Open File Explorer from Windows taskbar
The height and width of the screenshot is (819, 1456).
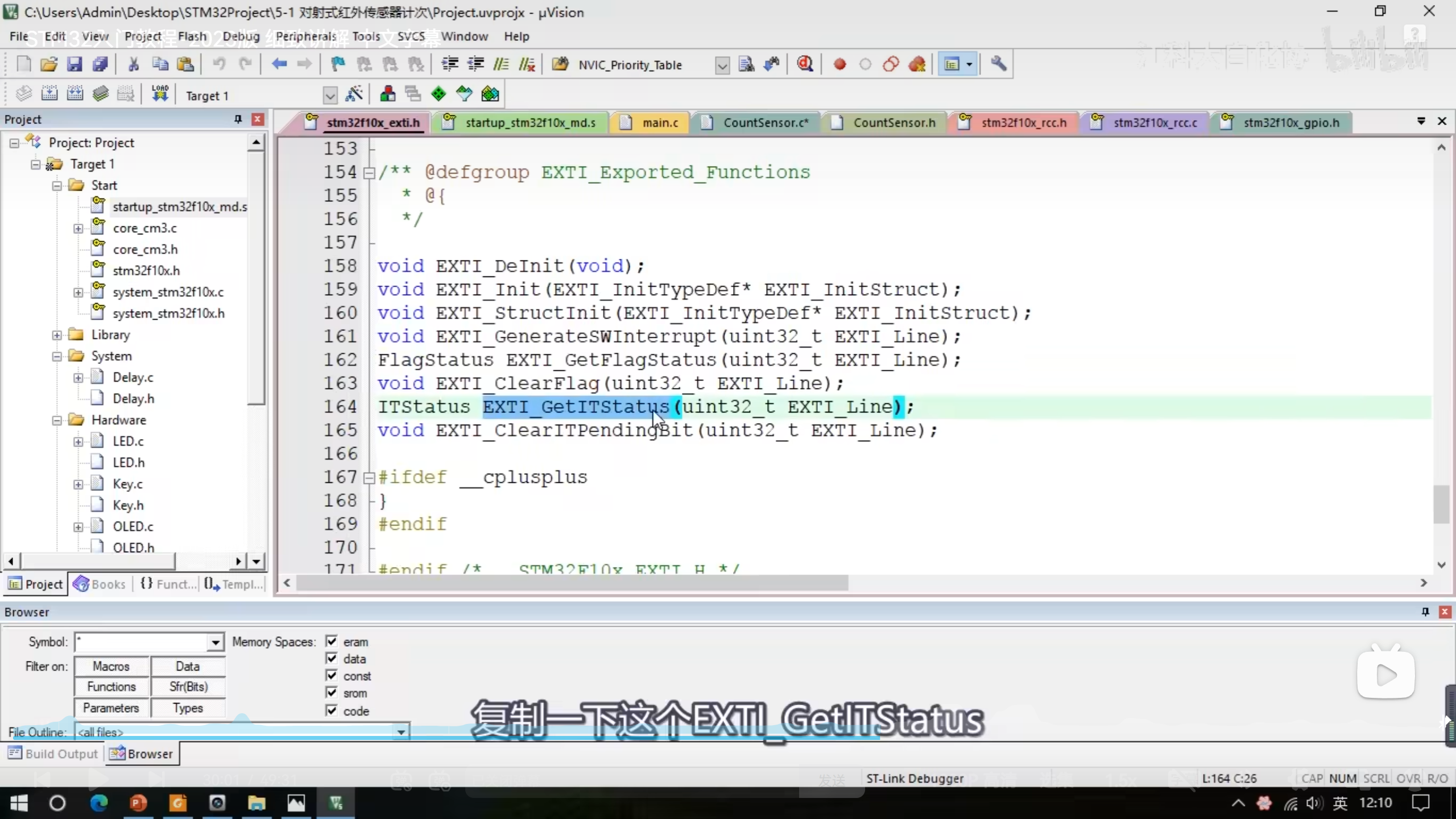click(257, 803)
